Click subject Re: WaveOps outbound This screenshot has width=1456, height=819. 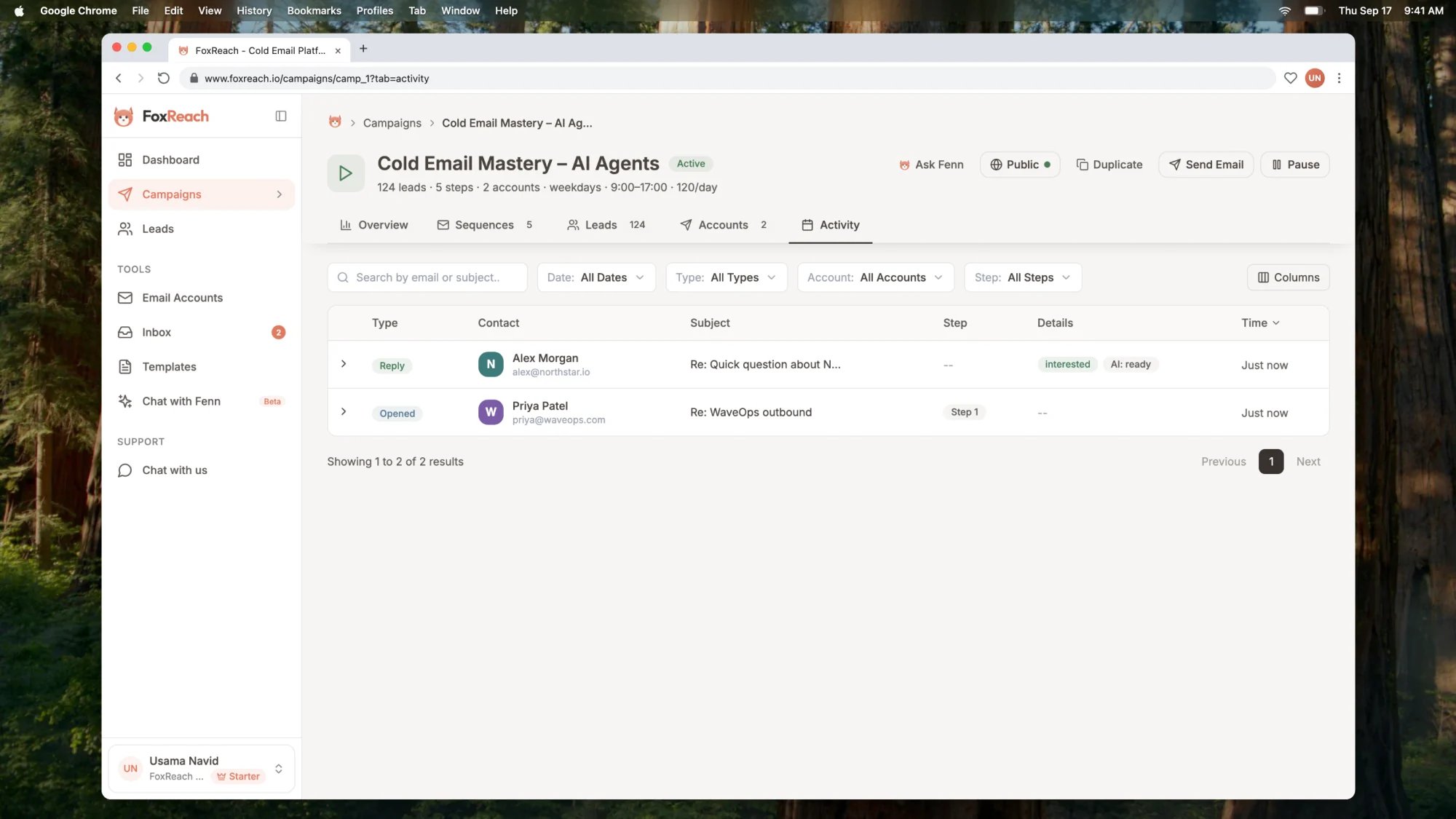[x=751, y=412]
